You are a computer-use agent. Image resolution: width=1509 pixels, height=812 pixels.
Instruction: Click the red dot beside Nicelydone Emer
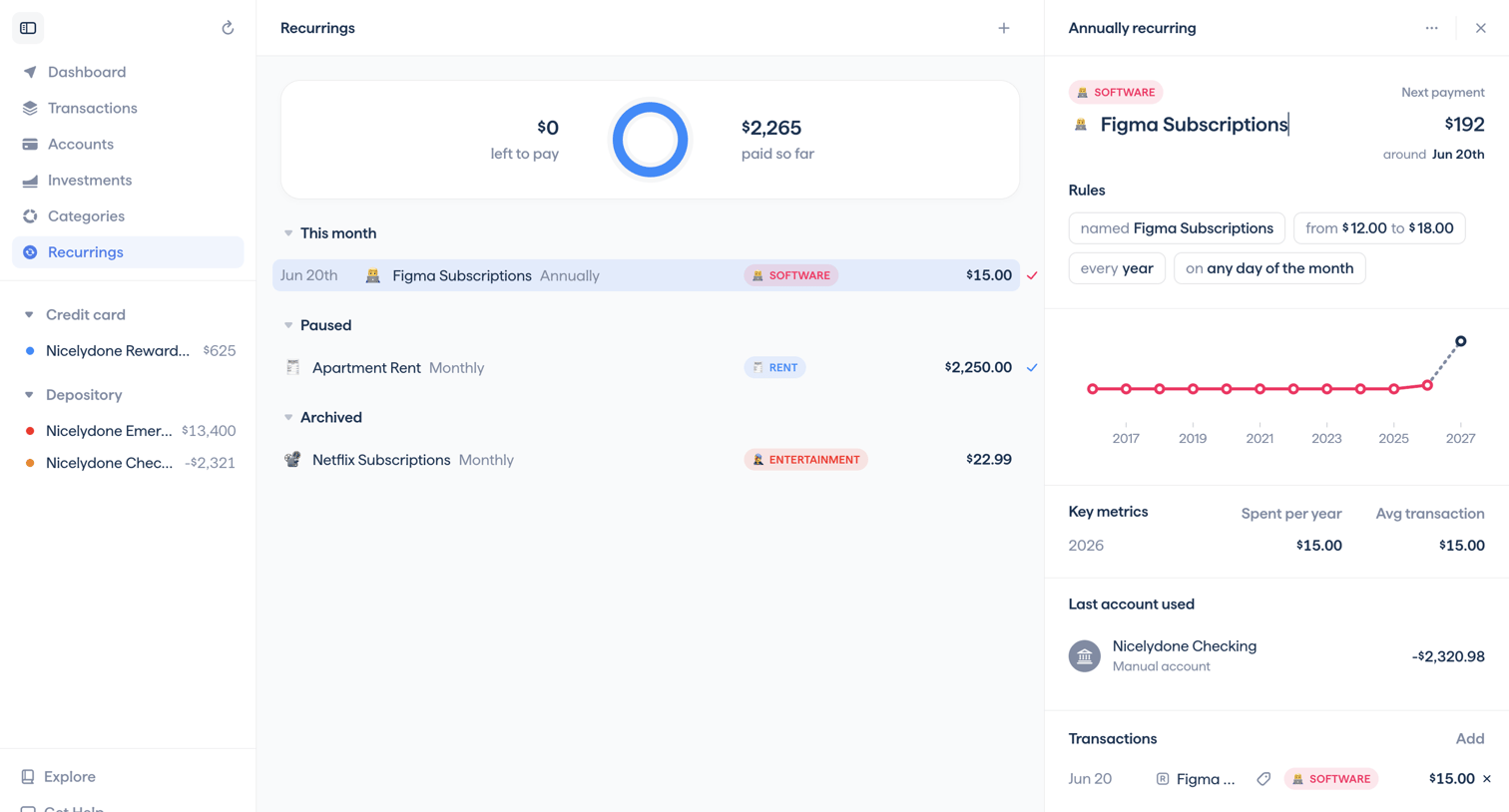click(x=30, y=431)
